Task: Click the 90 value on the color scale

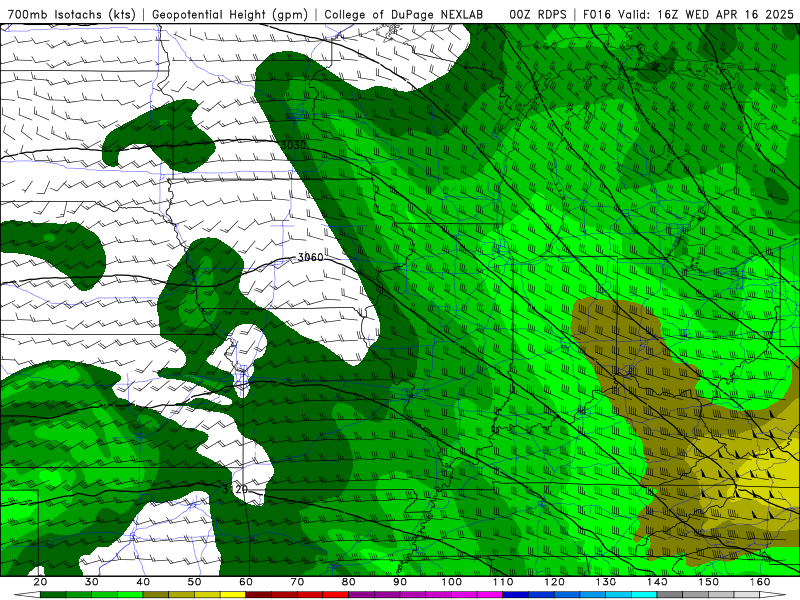Action: [400, 582]
